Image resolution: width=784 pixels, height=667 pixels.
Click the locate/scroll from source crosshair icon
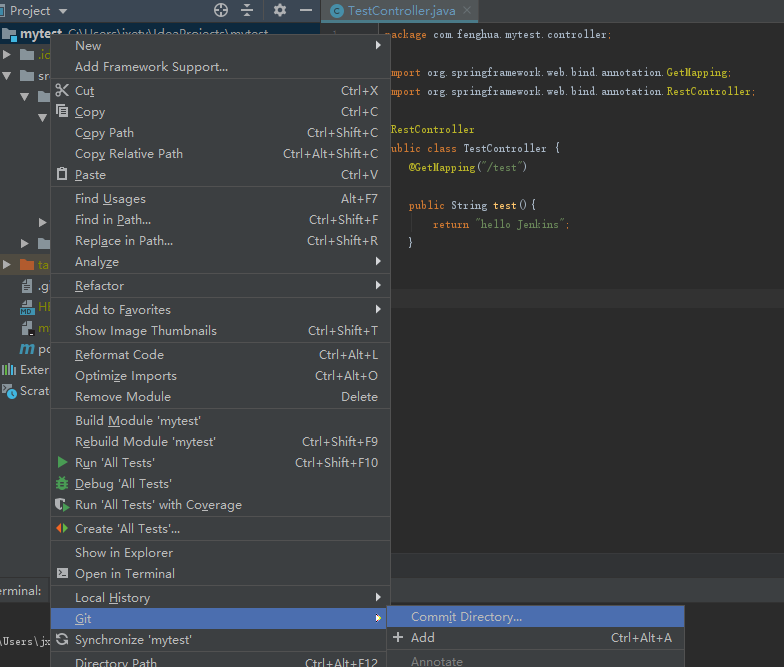(221, 10)
